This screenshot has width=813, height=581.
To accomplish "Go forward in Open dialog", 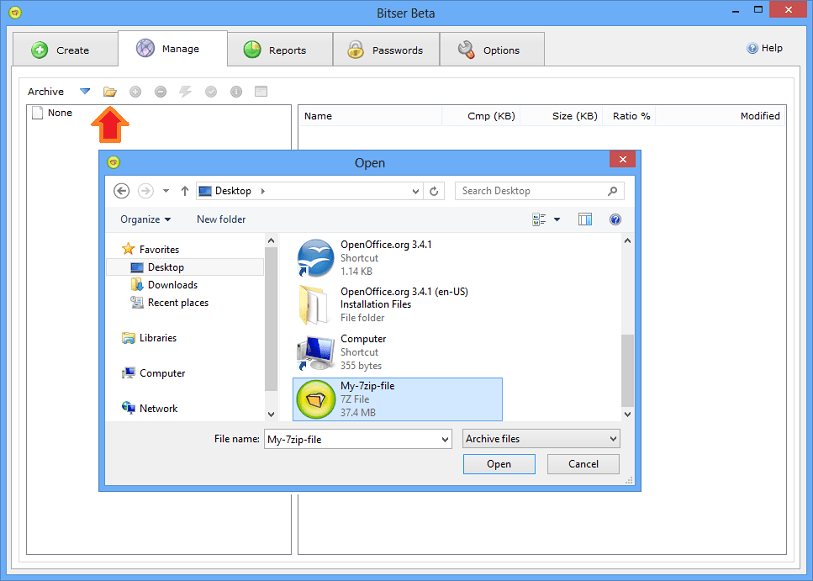I will pos(146,191).
